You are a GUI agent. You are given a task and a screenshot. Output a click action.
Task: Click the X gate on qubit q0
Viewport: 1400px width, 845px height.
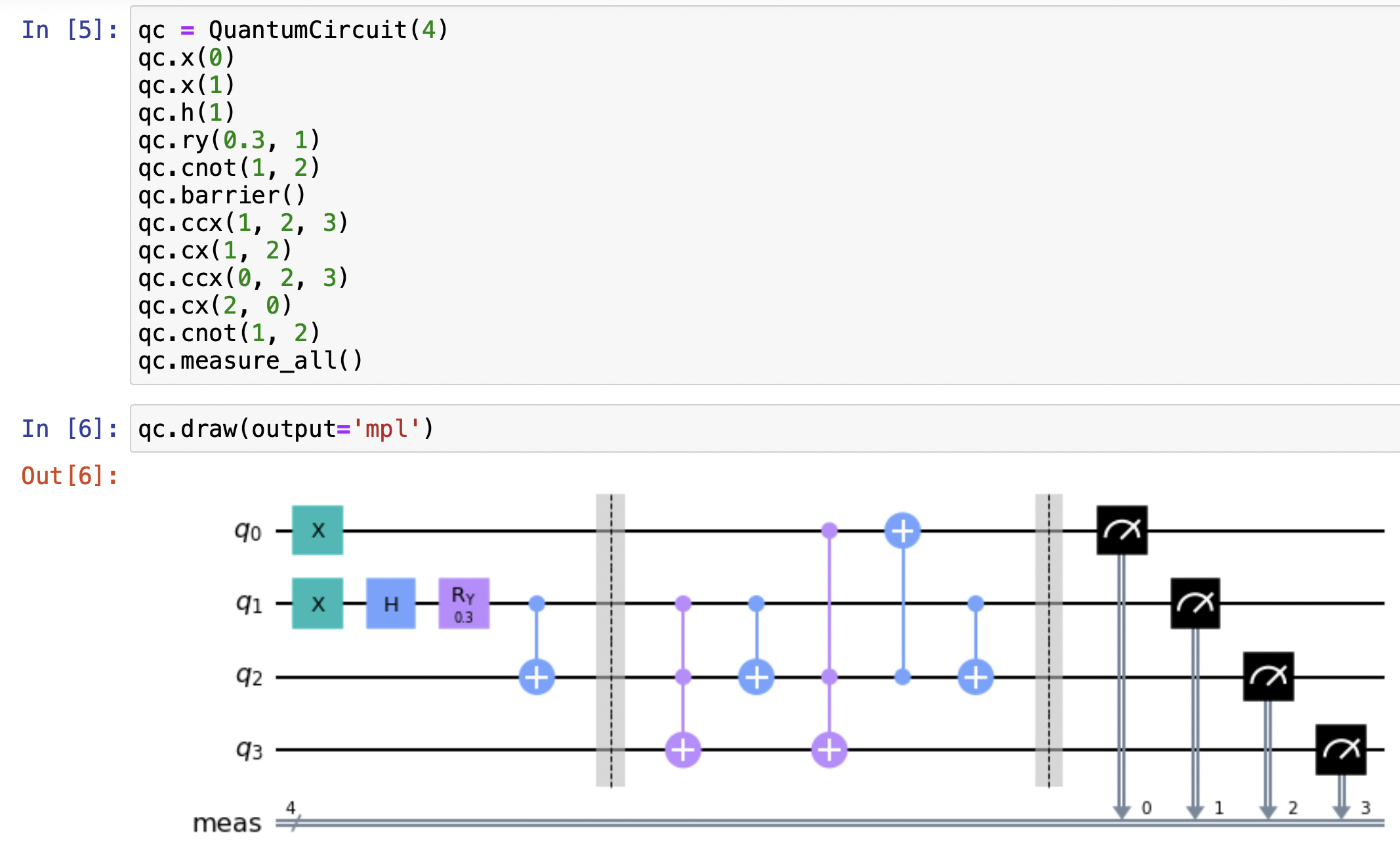click(318, 530)
